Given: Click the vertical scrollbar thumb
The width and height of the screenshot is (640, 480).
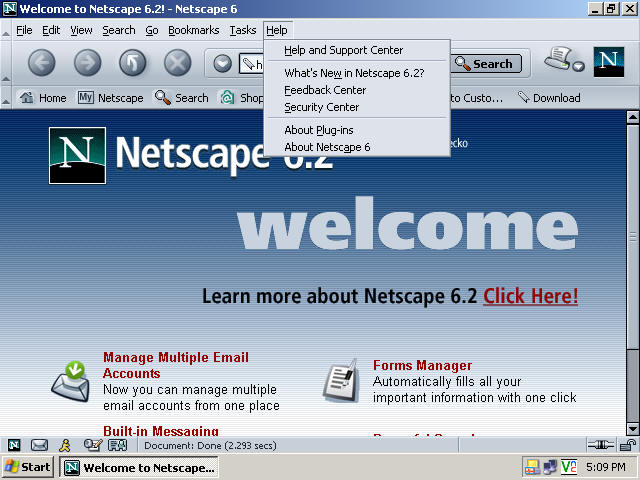Looking at the screenshot, I should (633, 237).
